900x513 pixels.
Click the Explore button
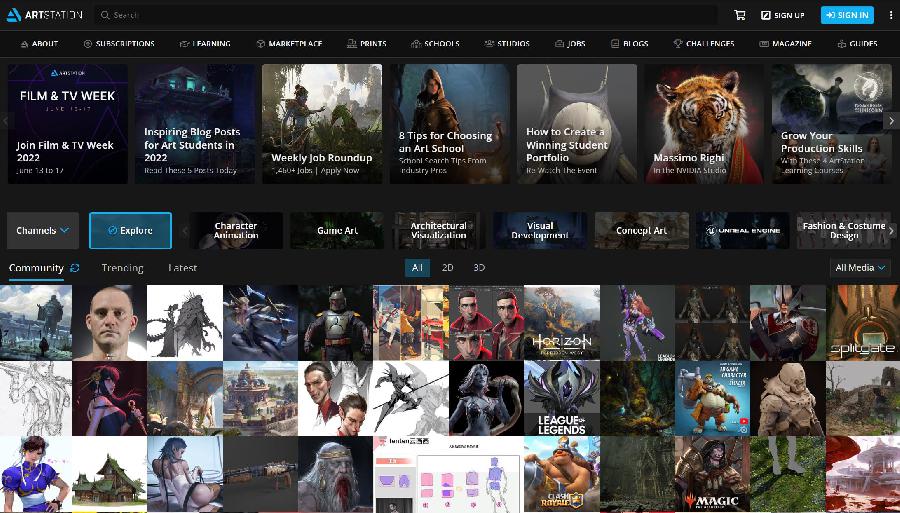(x=130, y=230)
